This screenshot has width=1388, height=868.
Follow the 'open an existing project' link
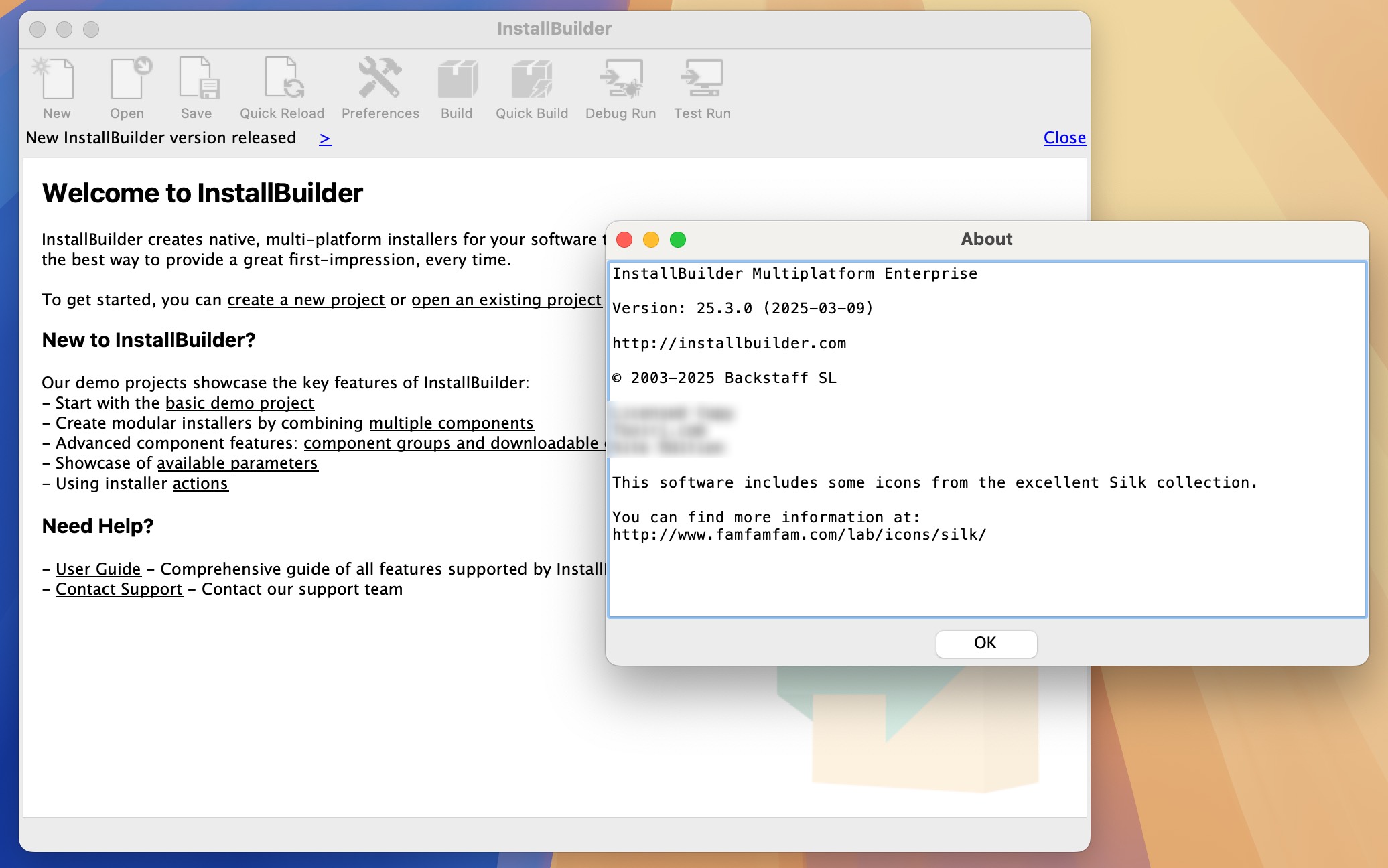(506, 300)
